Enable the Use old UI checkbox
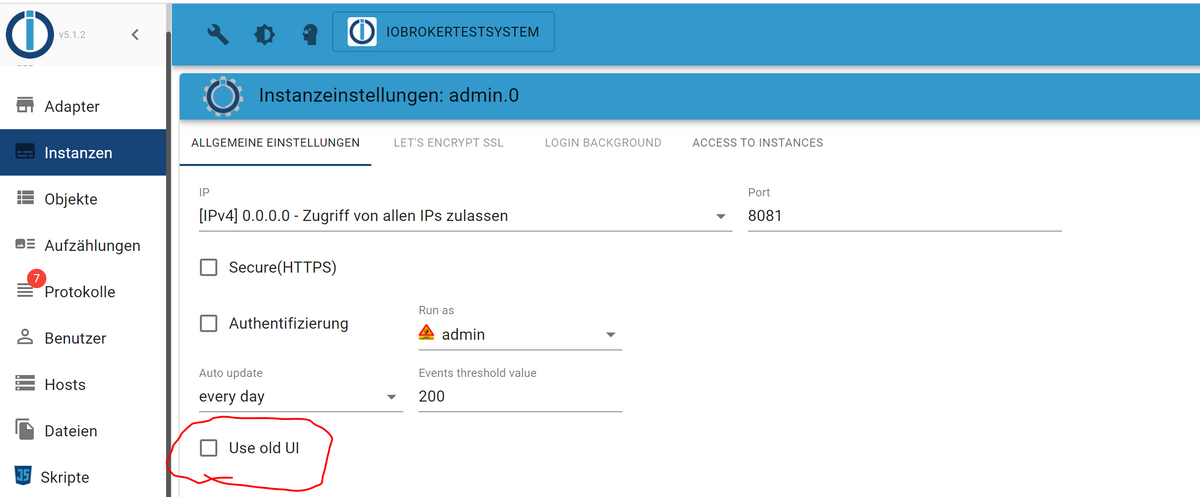This screenshot has height=497, width=1200. click(209, 448)
